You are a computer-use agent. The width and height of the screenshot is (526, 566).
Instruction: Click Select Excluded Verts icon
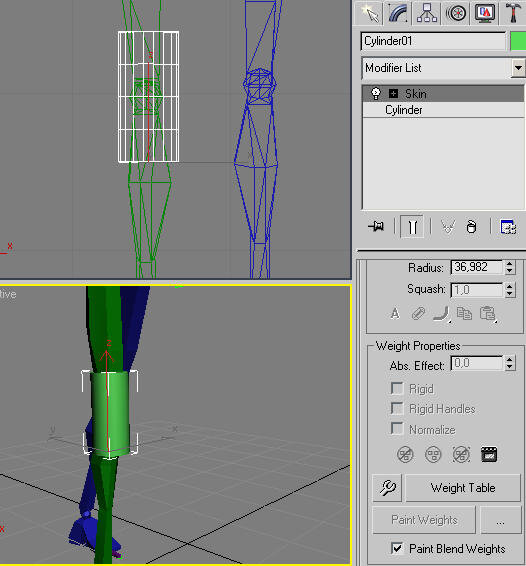pyautogui.click(x=461, y=454)
